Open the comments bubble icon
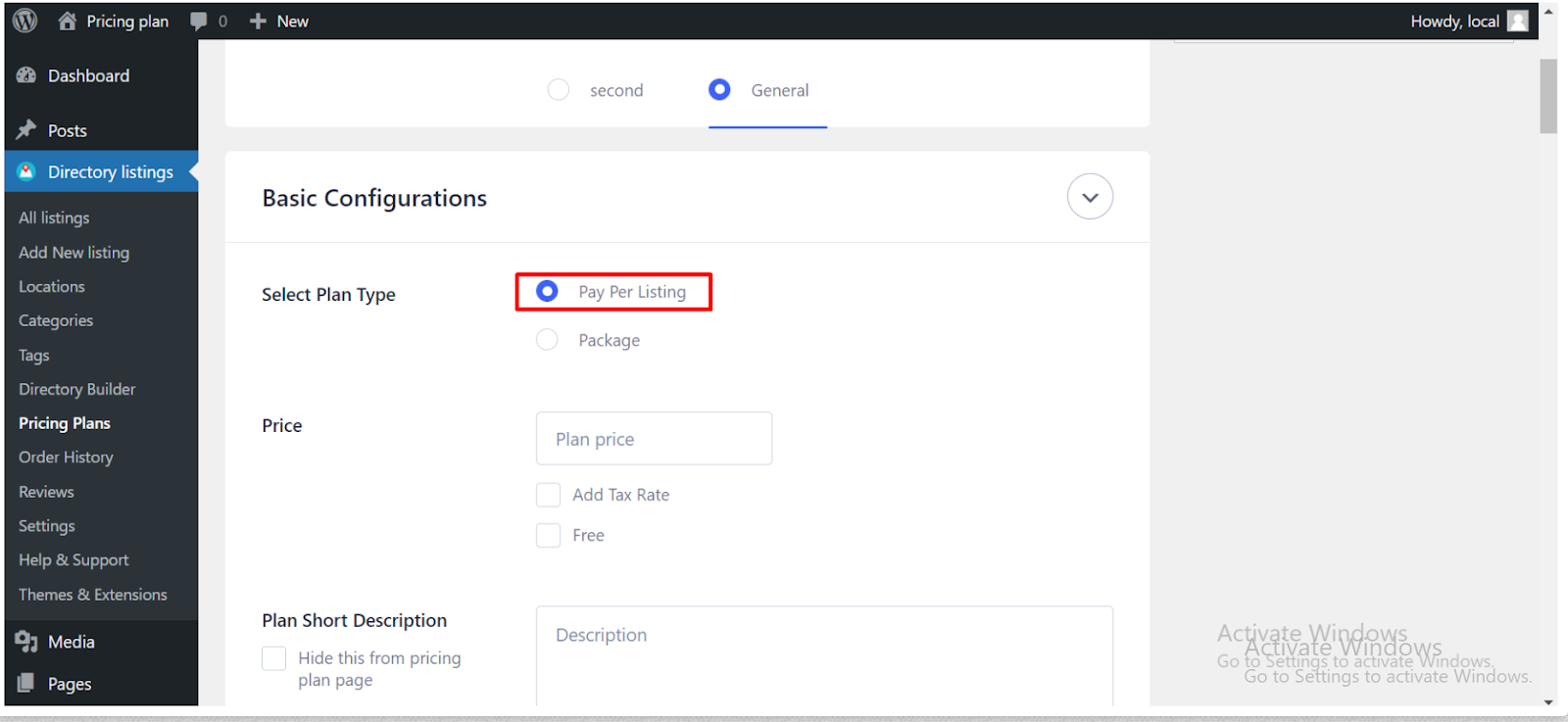This screenshot has width=1568, height=722. [199, 22]
